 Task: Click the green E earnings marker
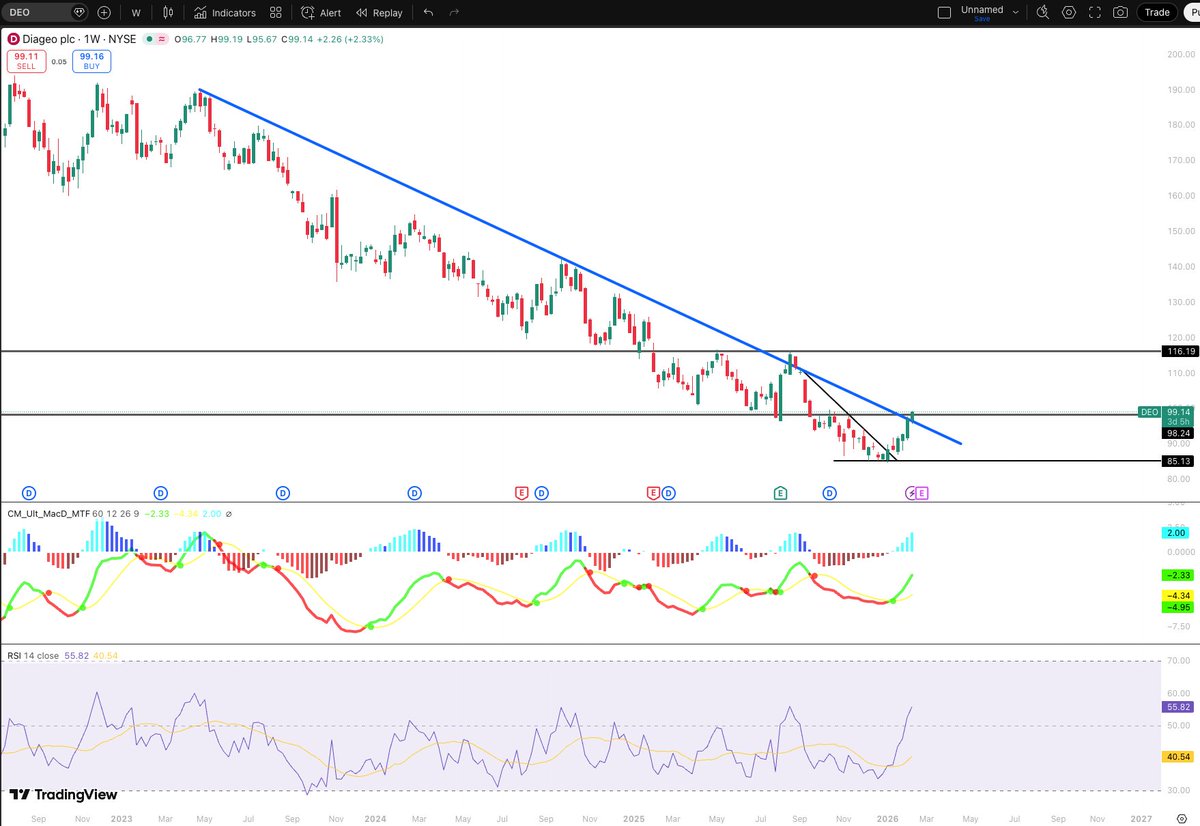tap(780, 493)
